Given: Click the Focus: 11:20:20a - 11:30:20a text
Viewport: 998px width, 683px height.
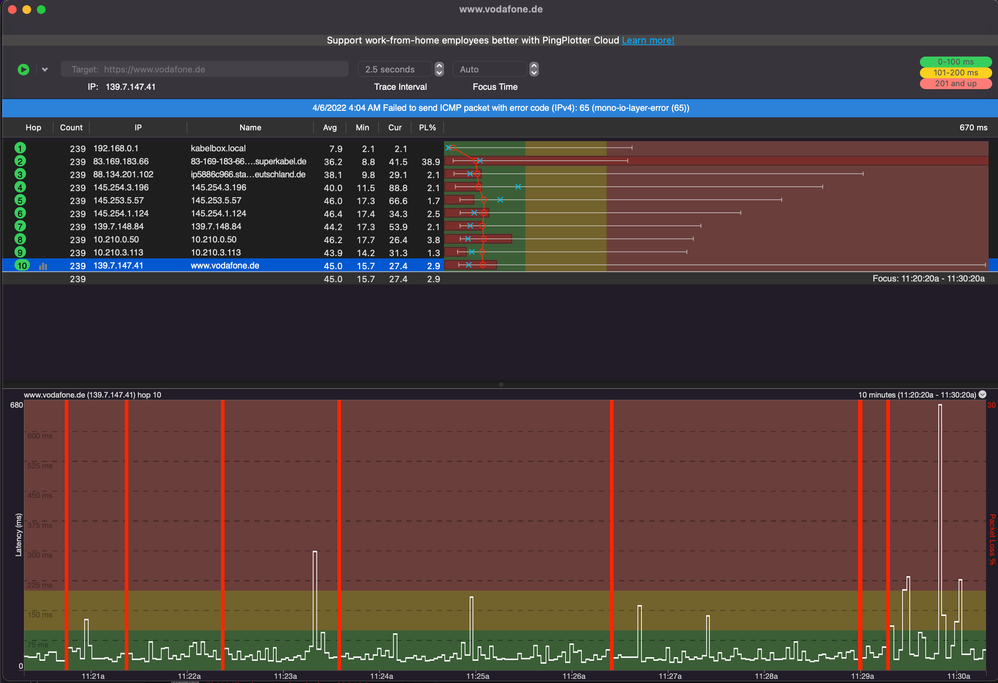Looking at the screenshot, I should (928, 279).
